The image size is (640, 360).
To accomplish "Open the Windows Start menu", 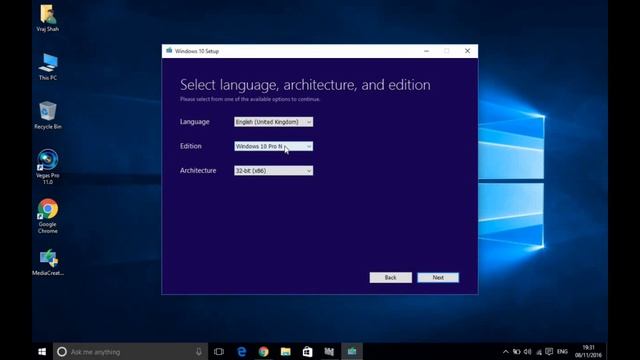I will click(x=42, y=351).
